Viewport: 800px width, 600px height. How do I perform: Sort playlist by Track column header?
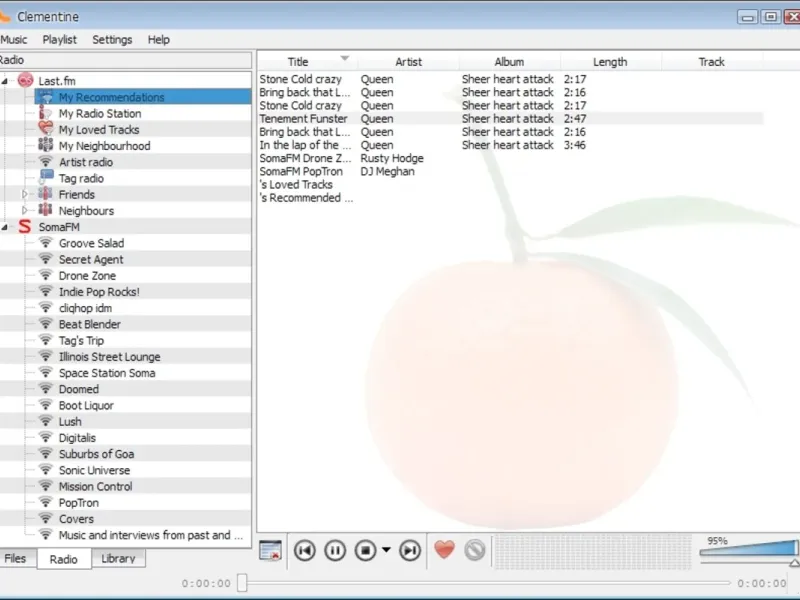[711, 62]
